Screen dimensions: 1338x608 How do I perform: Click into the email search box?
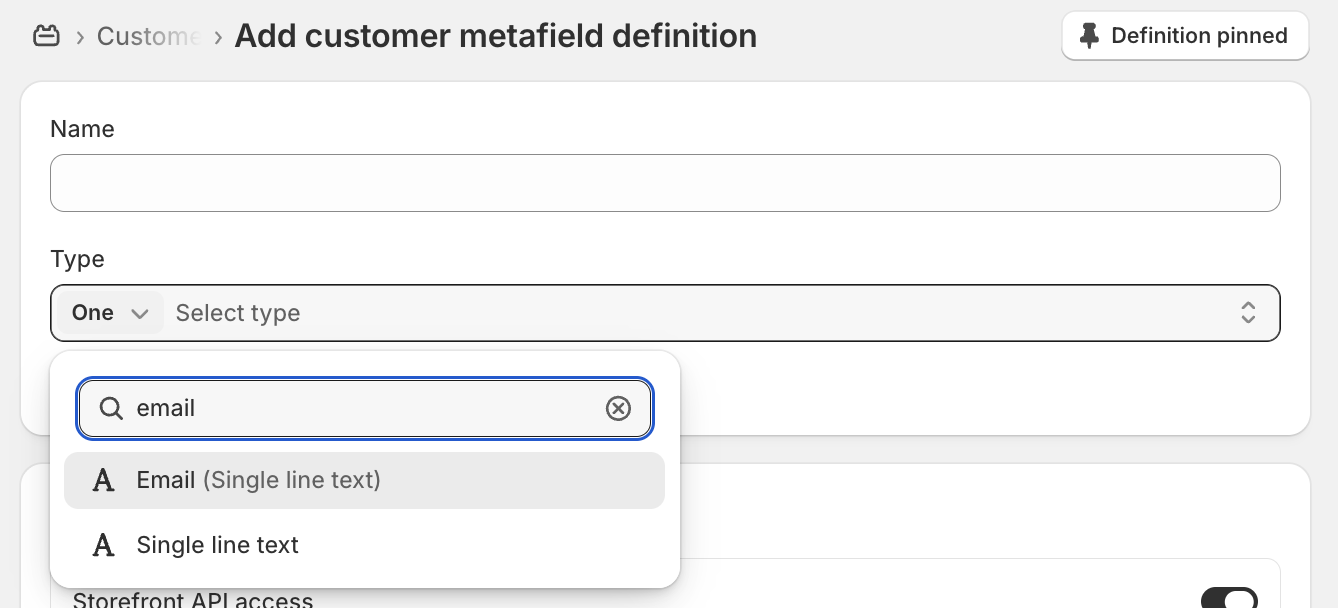[x=365, y=408]
